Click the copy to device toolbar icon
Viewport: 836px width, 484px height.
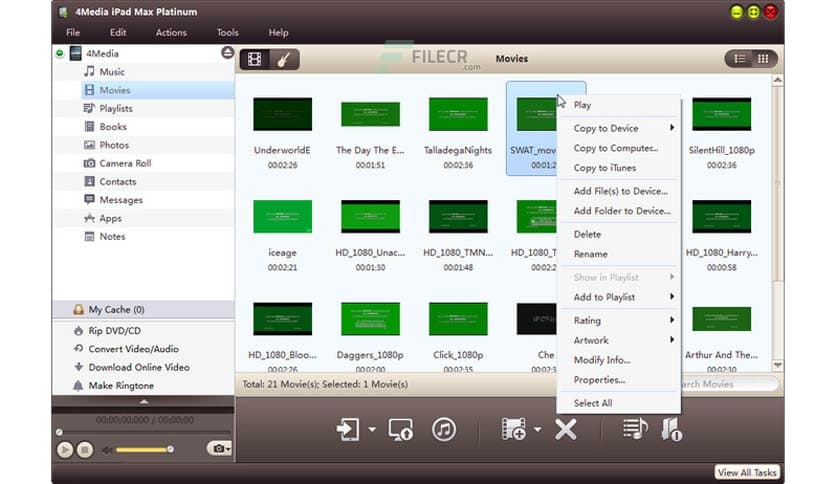coord(348,429)
